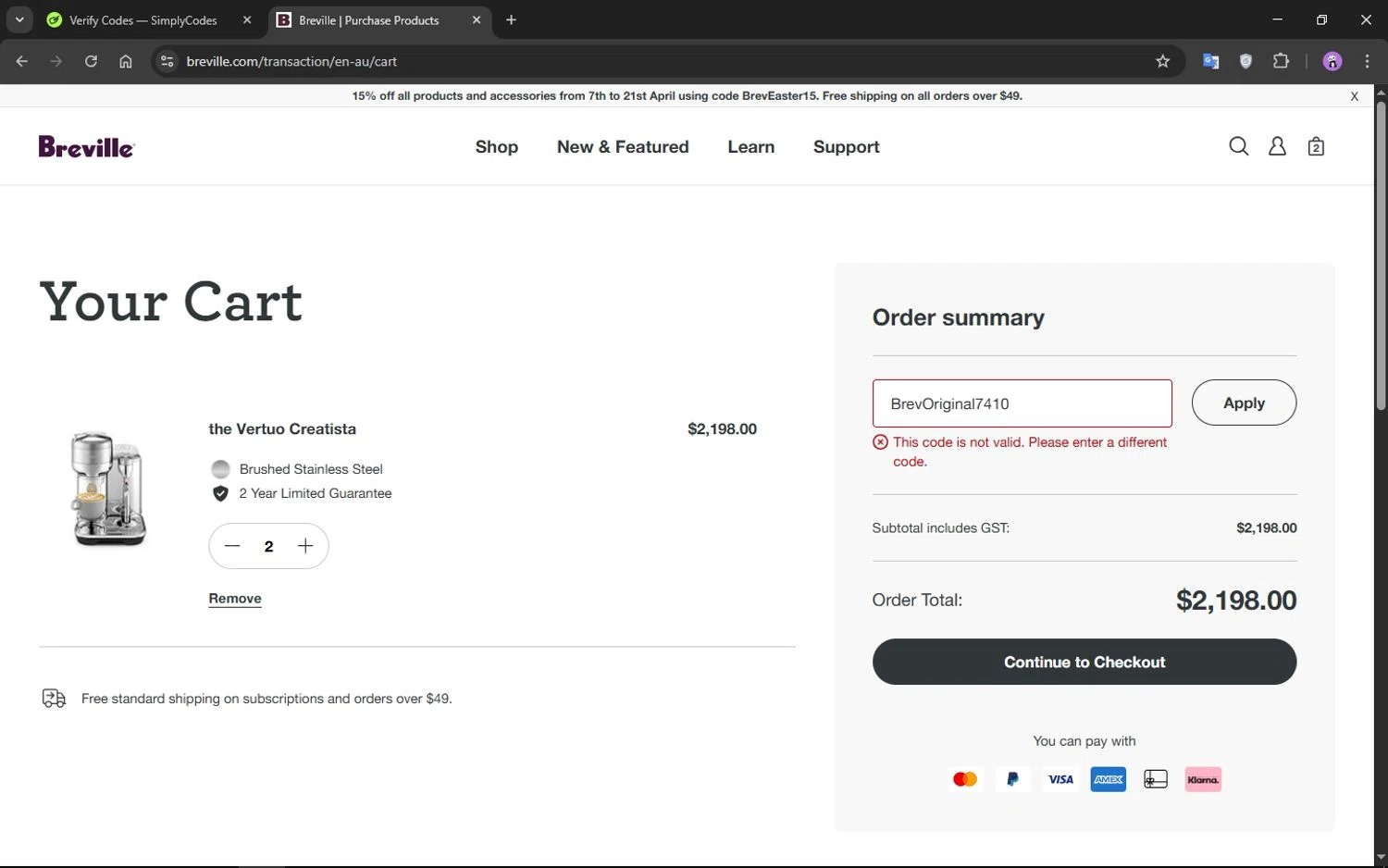This screenshot has width=1388, height=868.
Task: Click the Amex payment icon
Action: click(x=1108, y=779)
